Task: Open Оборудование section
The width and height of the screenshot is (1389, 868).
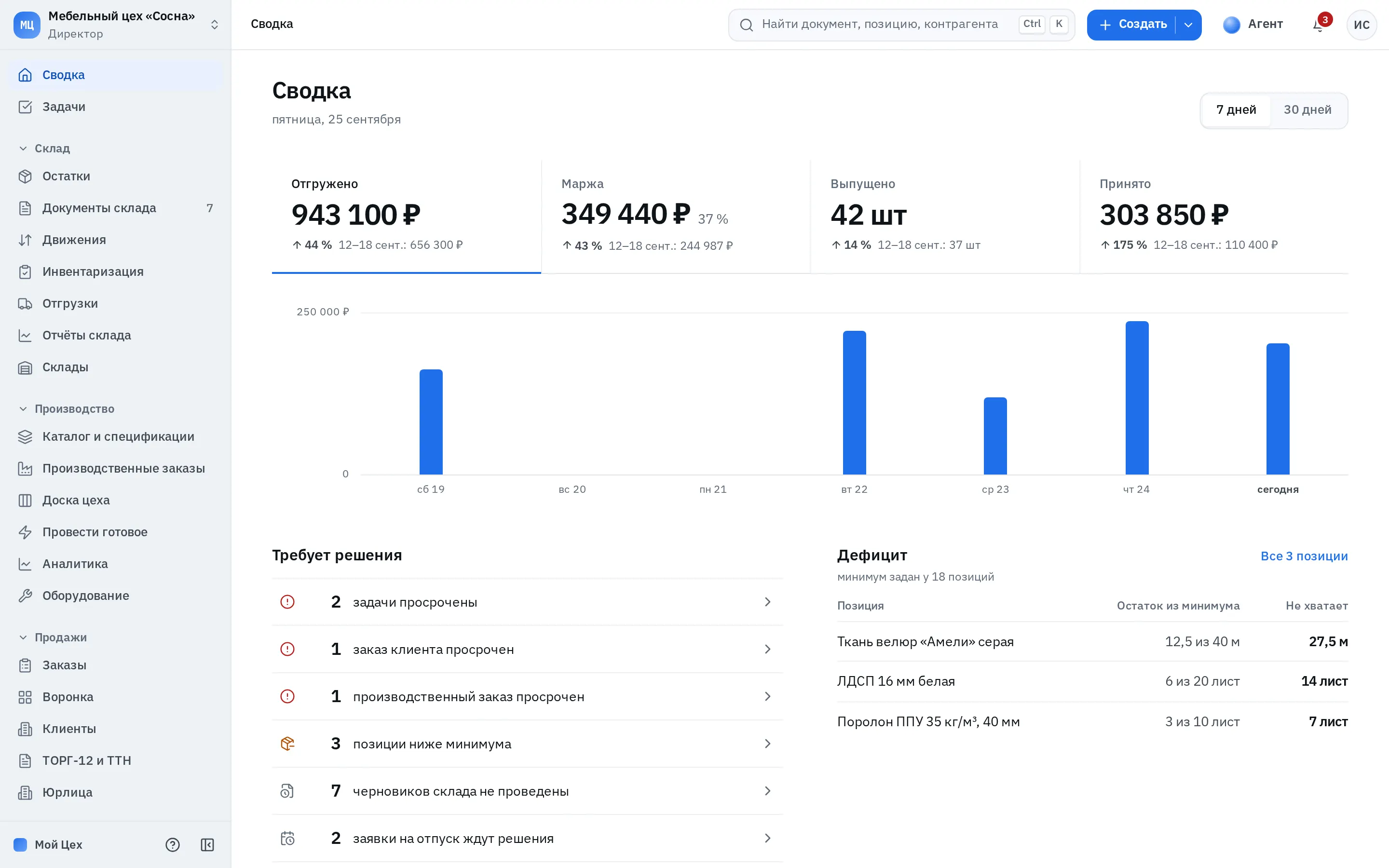Action: click(x=116, y=596)
